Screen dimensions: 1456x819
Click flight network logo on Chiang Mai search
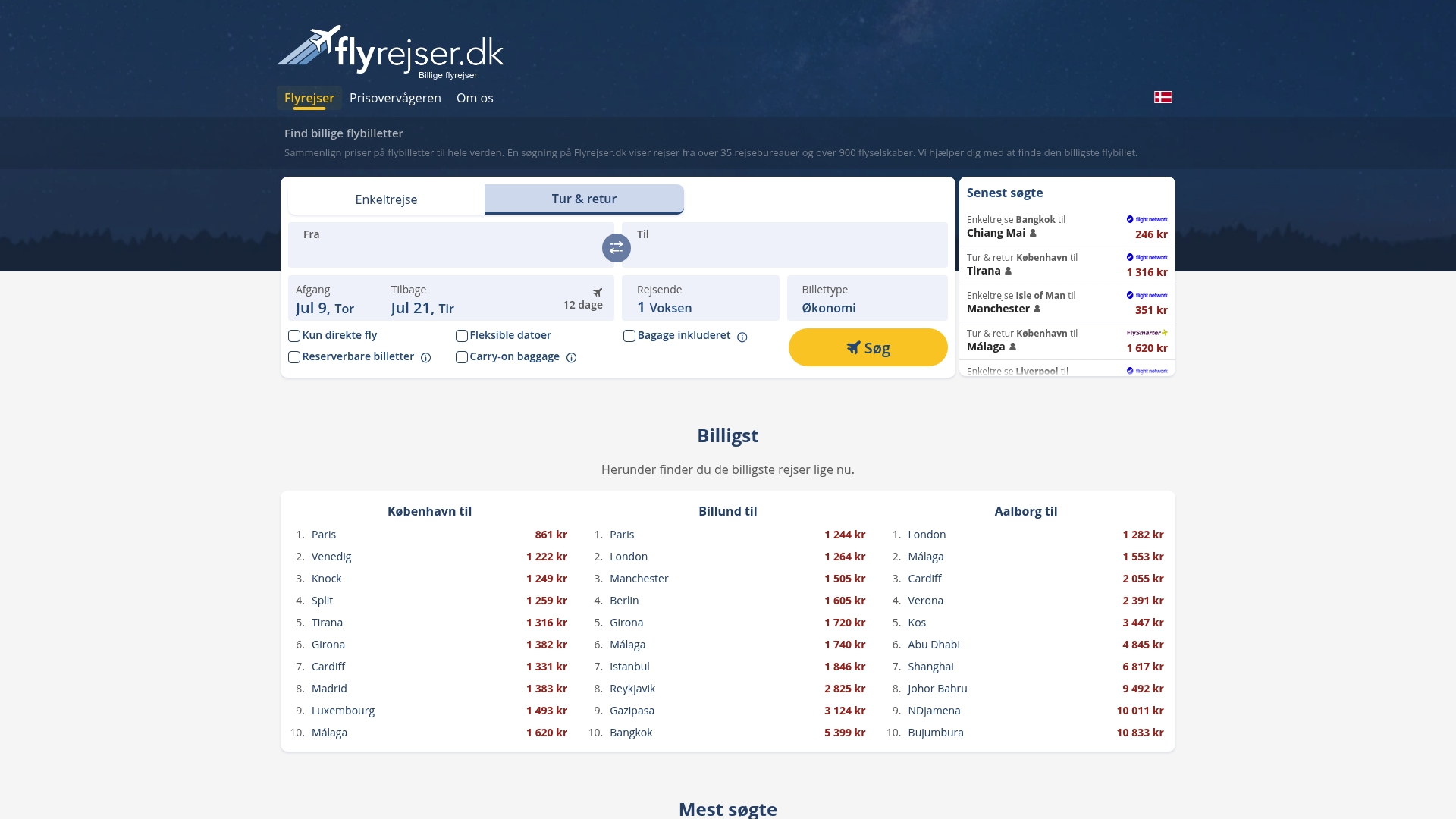(1147, 219)
